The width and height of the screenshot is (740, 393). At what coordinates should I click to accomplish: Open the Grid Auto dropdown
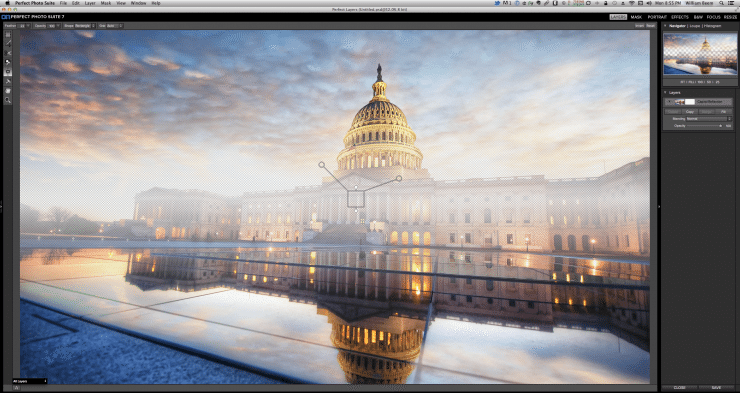[115, 26]
